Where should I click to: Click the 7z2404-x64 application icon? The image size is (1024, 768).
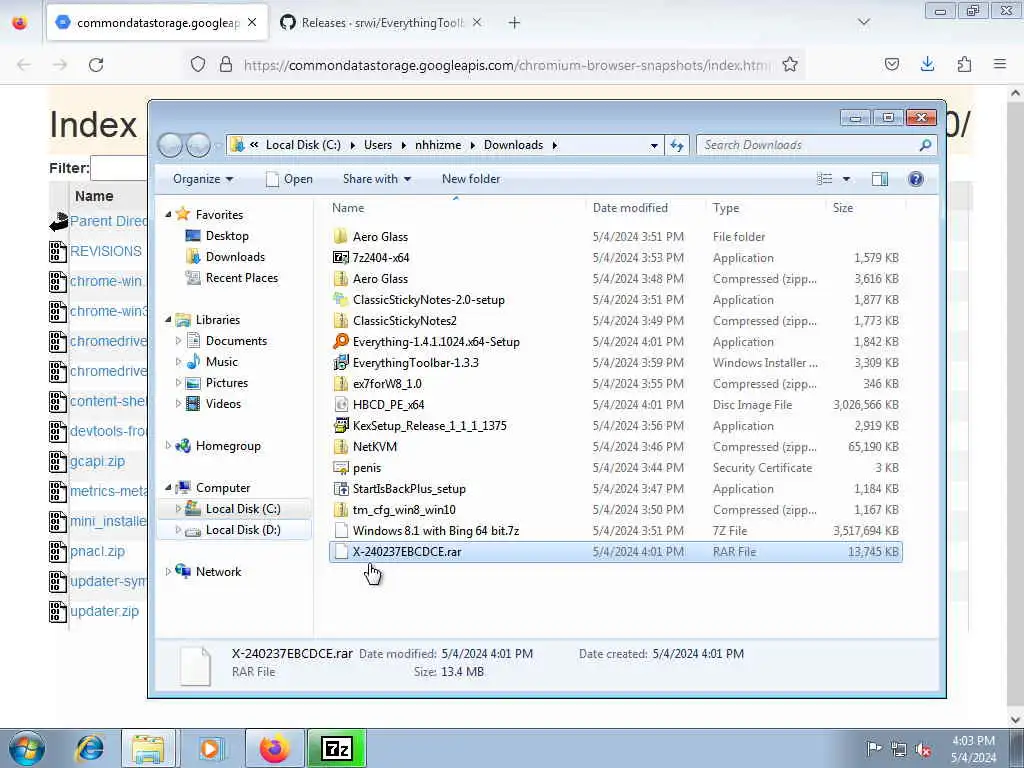pos(340,258)
